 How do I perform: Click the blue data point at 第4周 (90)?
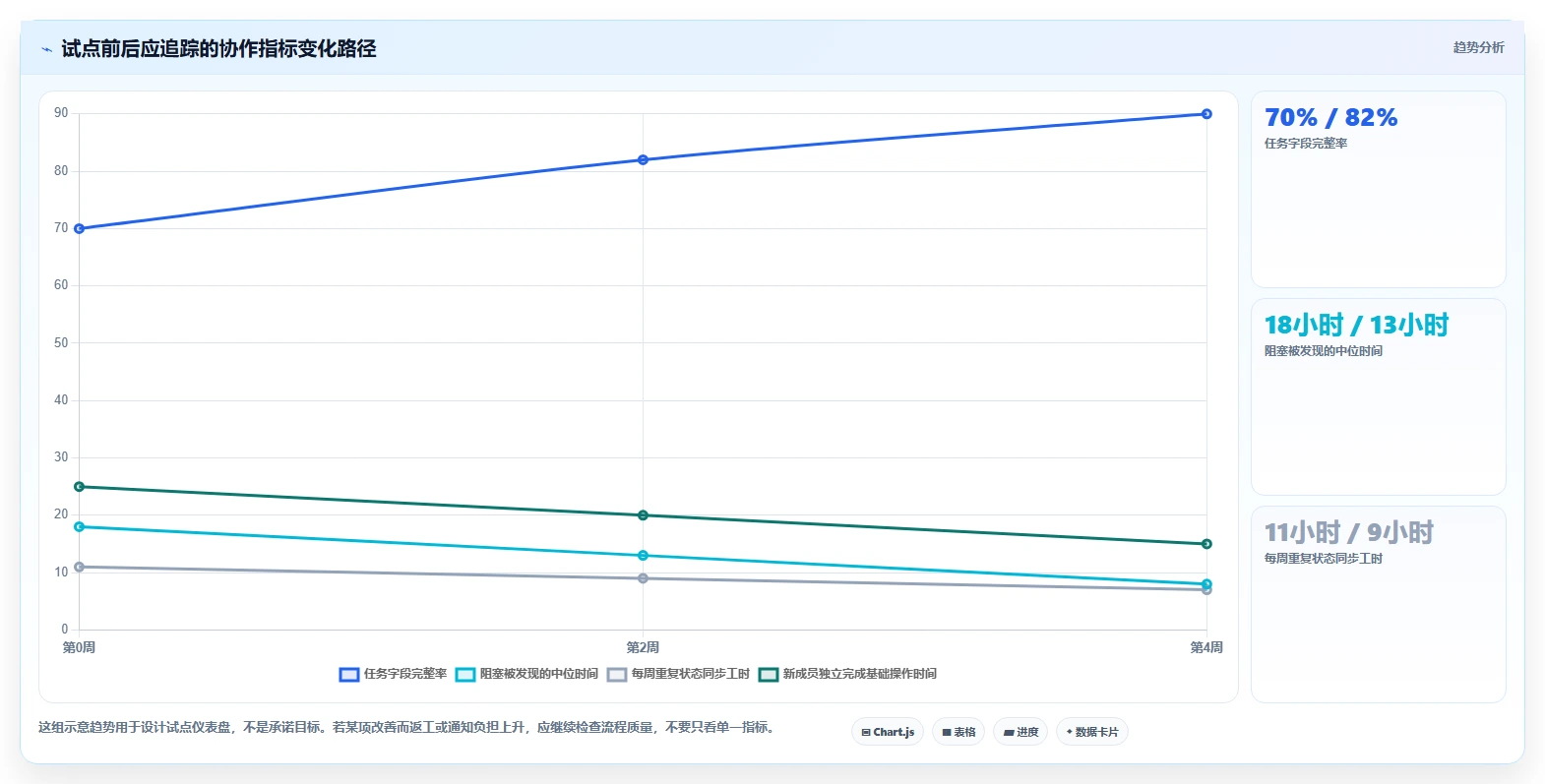pos(1206,114)
